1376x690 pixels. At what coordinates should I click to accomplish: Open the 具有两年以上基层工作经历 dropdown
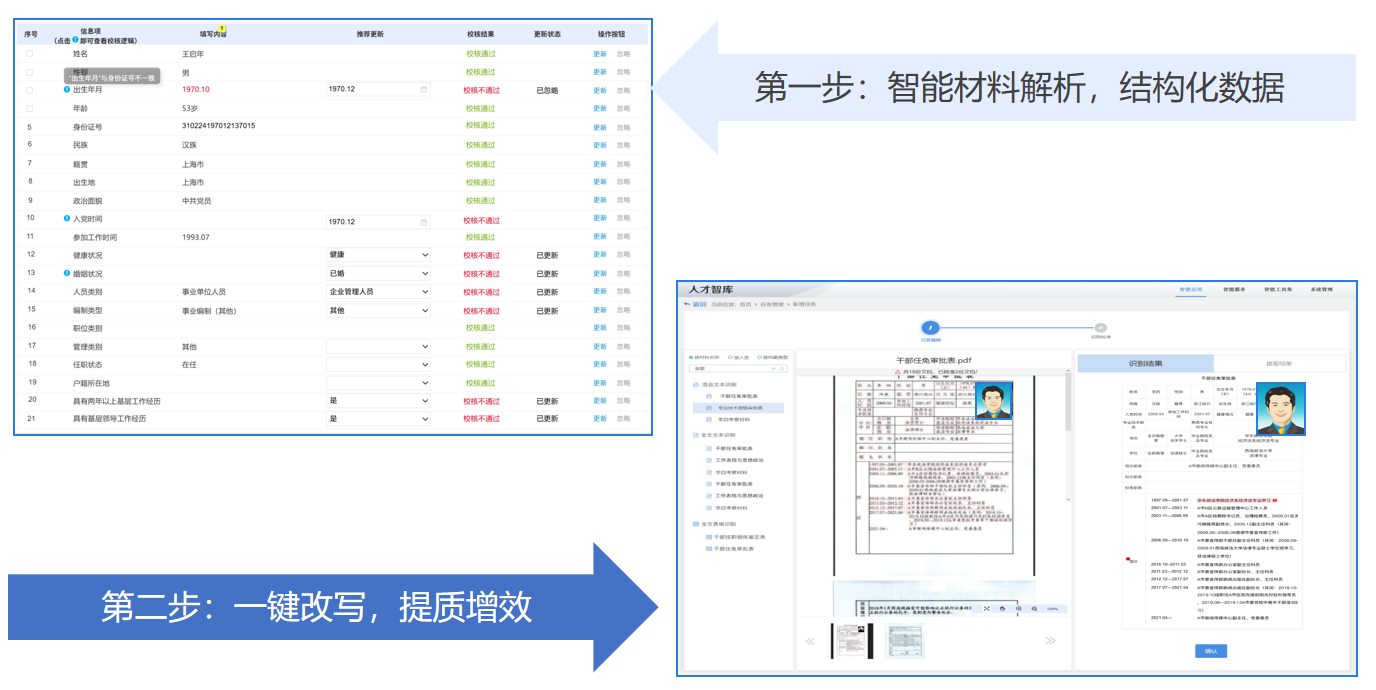tap(378, 401)
